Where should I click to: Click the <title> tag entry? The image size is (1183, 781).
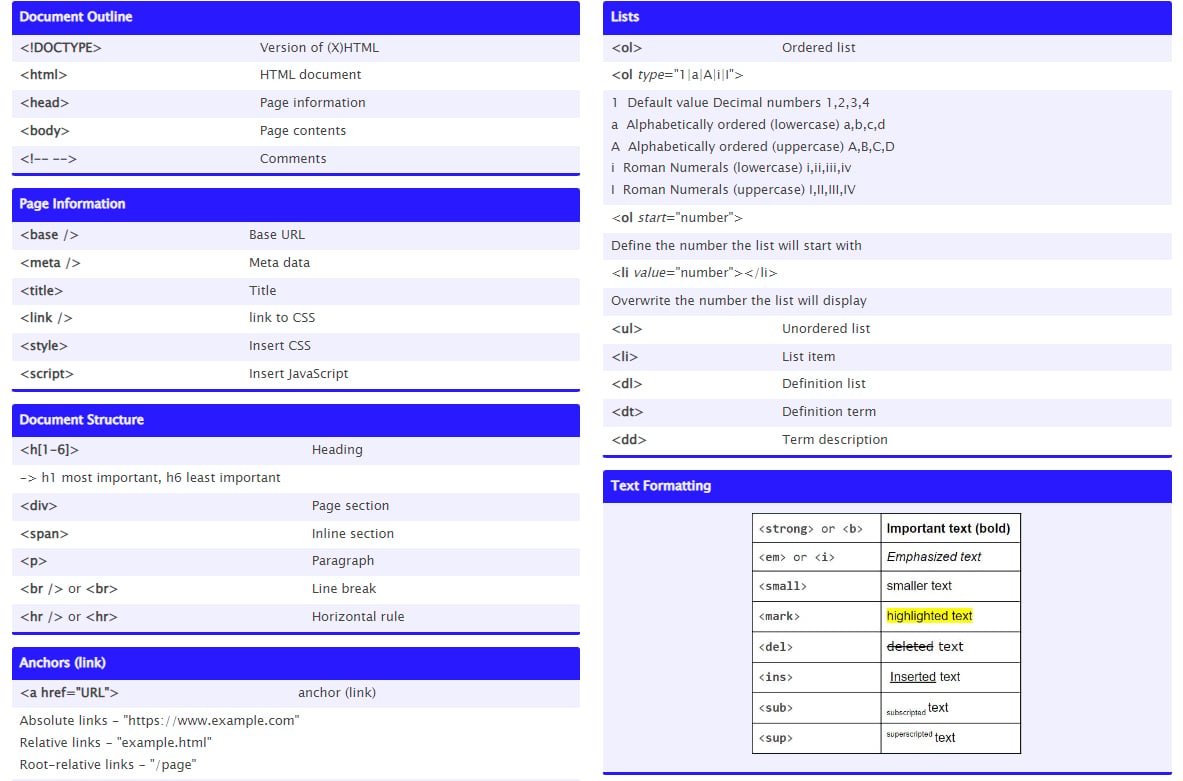point(41,291)
